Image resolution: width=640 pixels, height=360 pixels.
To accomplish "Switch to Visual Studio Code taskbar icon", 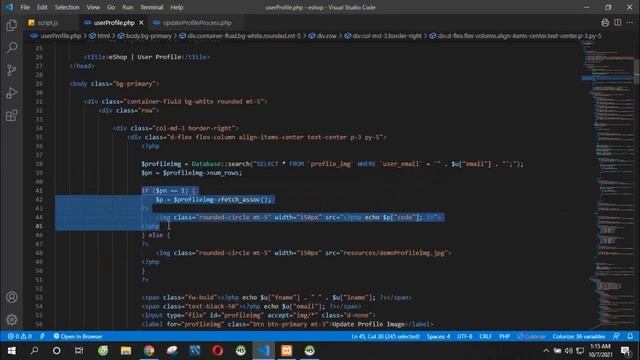I will point(264,351).
